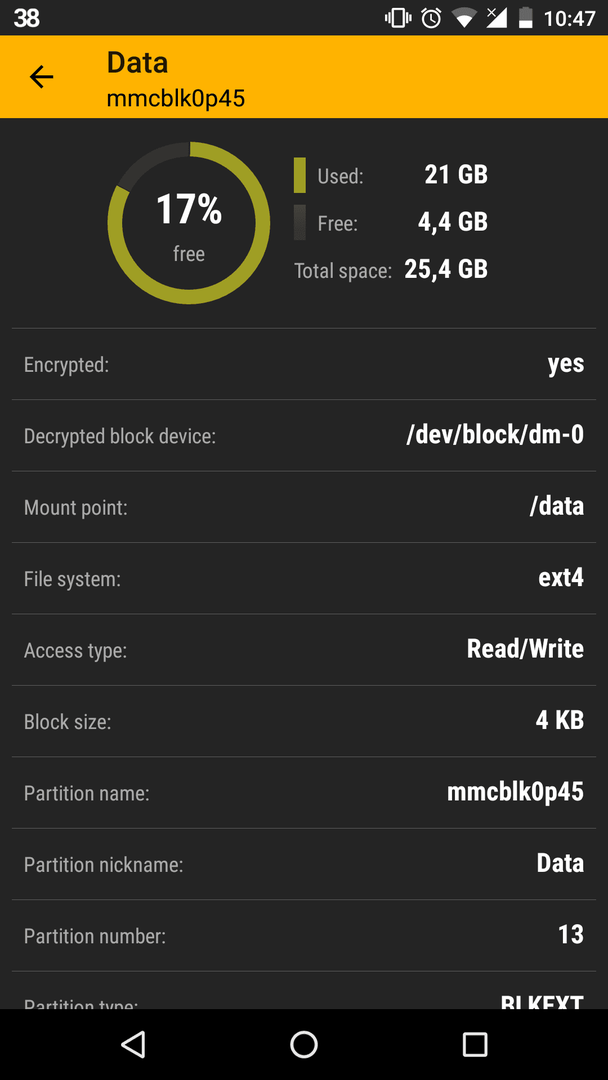Viewport: 608px width, 1080px height.
Task: Tap the vibrate mode status icon
Action: pos(398,18)
